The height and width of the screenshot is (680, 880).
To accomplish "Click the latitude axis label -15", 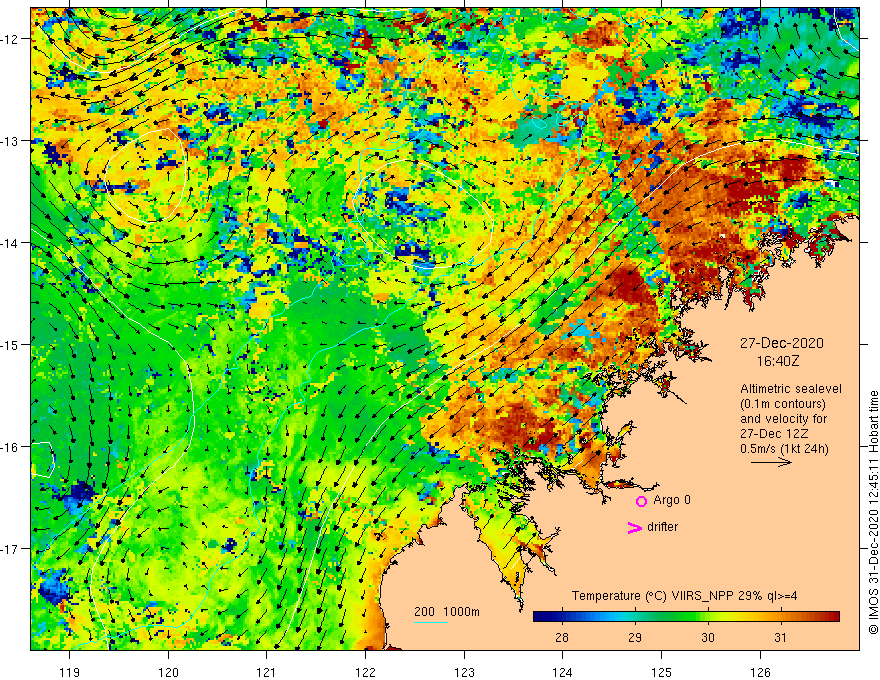I will point(11,344).
